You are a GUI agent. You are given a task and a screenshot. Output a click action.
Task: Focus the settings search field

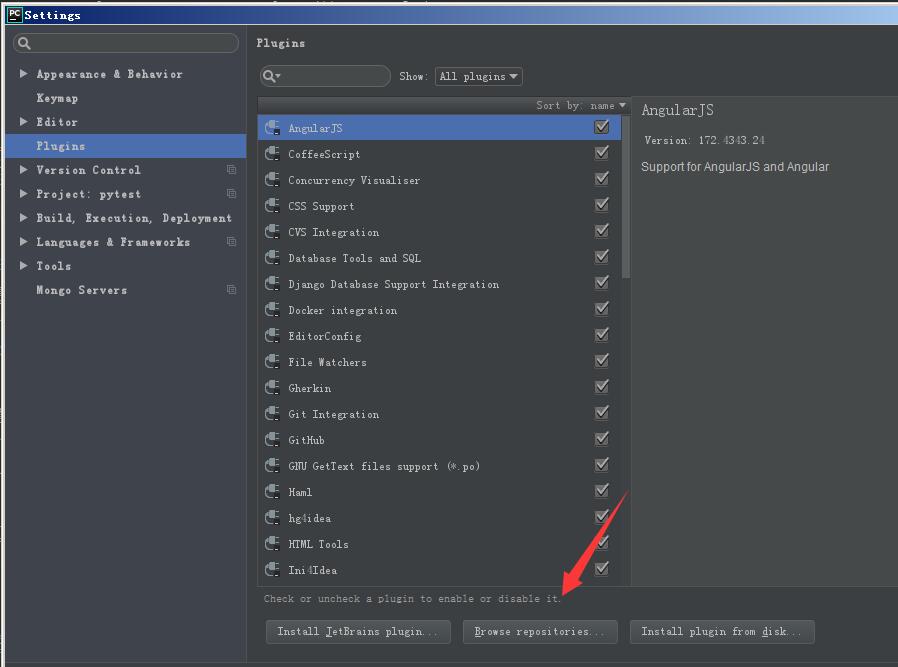pos(126,43)
